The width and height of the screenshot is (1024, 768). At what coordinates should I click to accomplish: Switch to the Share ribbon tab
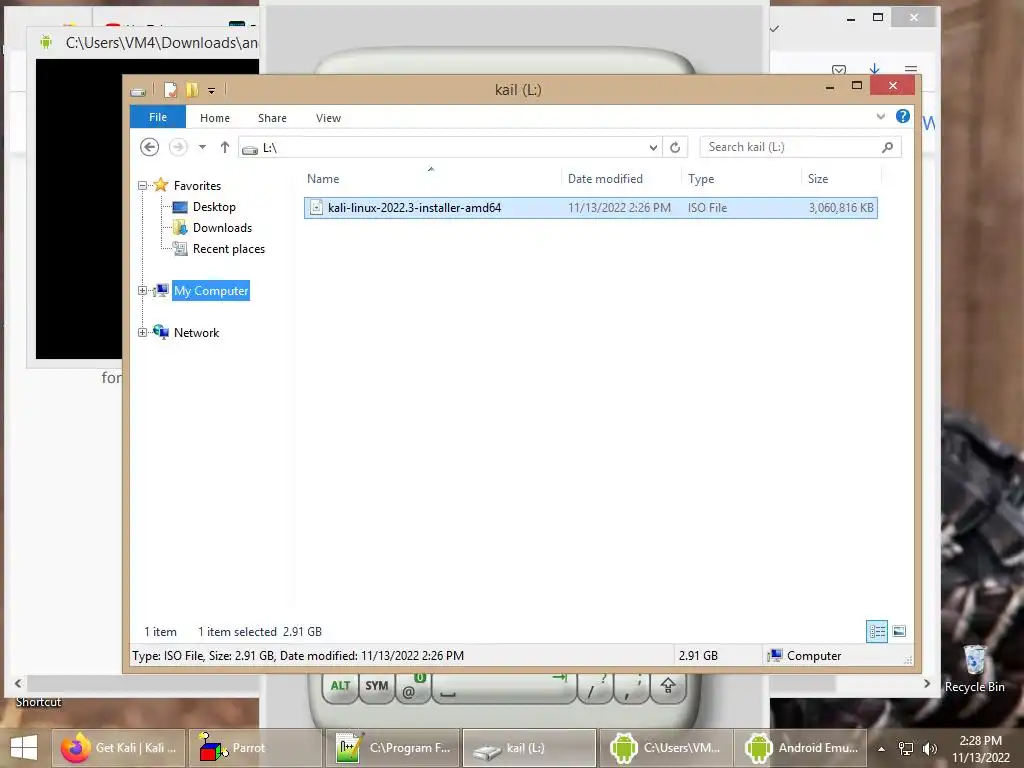(x=272, y=118)
